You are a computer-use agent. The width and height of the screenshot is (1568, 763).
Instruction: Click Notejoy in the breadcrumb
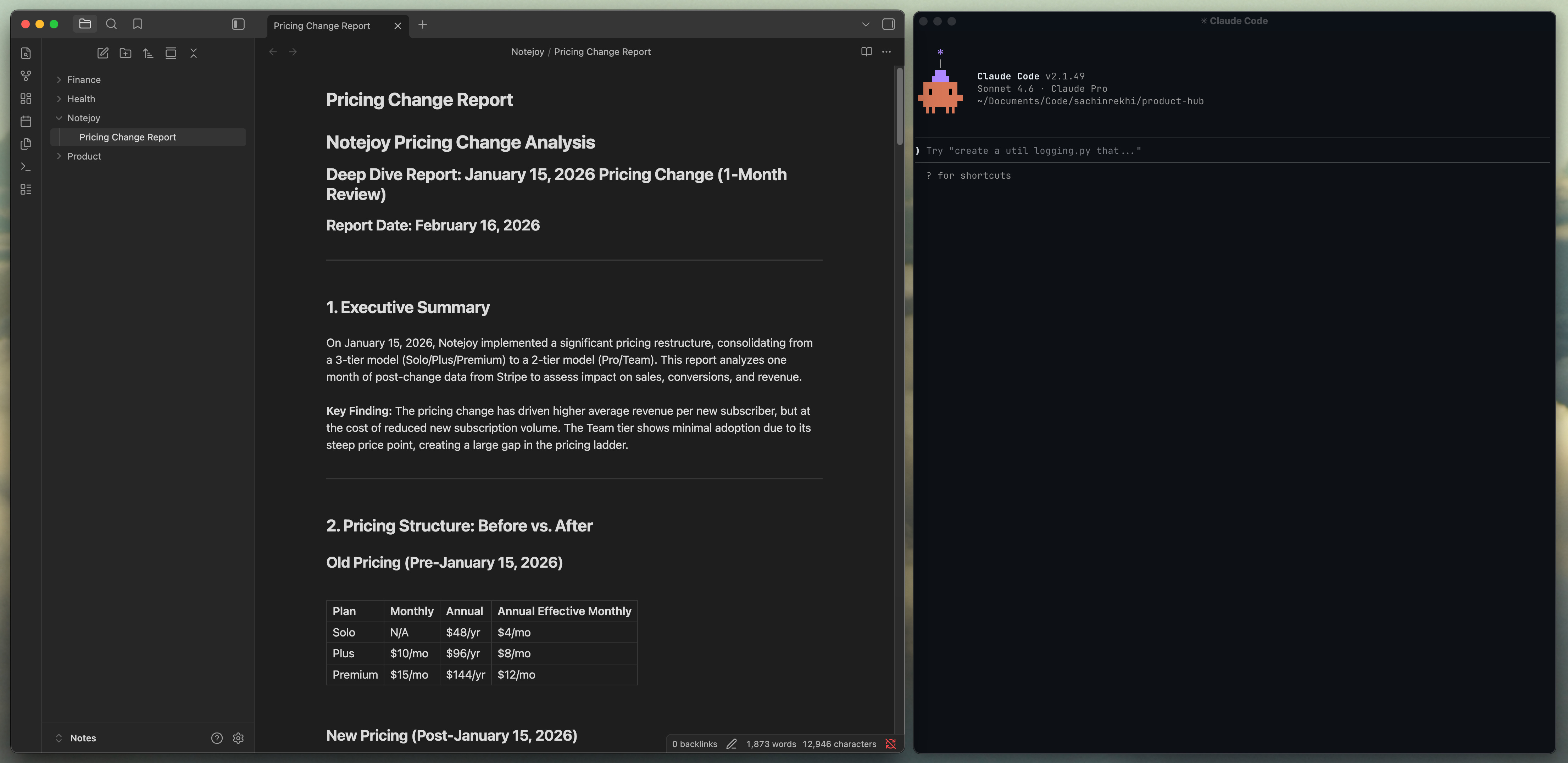(527, 52)
